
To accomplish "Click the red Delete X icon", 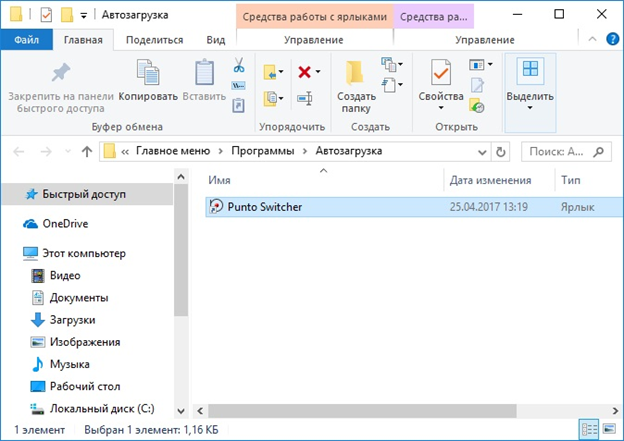I will click(304, 72).
